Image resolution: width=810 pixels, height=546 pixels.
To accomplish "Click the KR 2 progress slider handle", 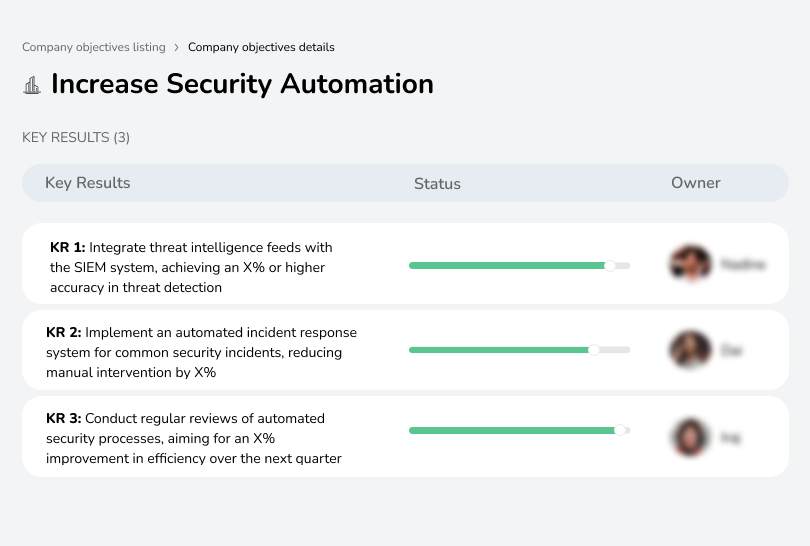I will click(x=594, y=350).
